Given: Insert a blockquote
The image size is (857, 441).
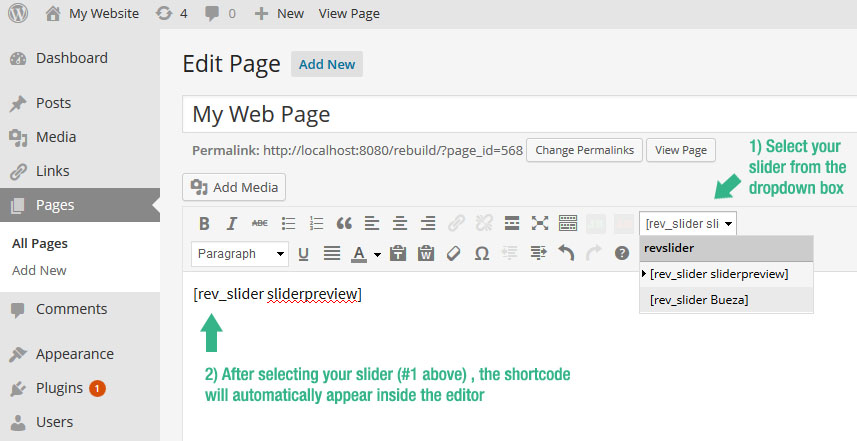Looking at the screenshot, I should click(344, 223).
